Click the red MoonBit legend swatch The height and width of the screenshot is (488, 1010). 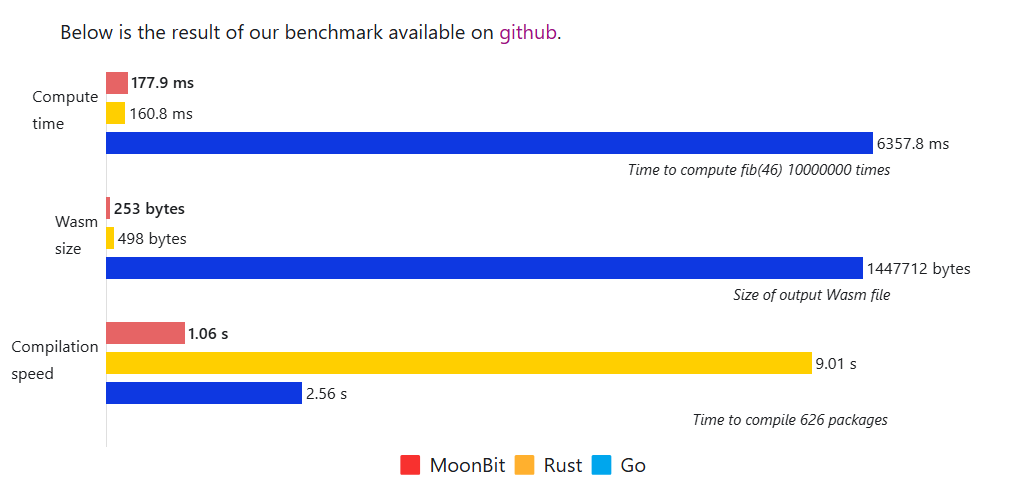pyautogui.click(x=410, y=465)
